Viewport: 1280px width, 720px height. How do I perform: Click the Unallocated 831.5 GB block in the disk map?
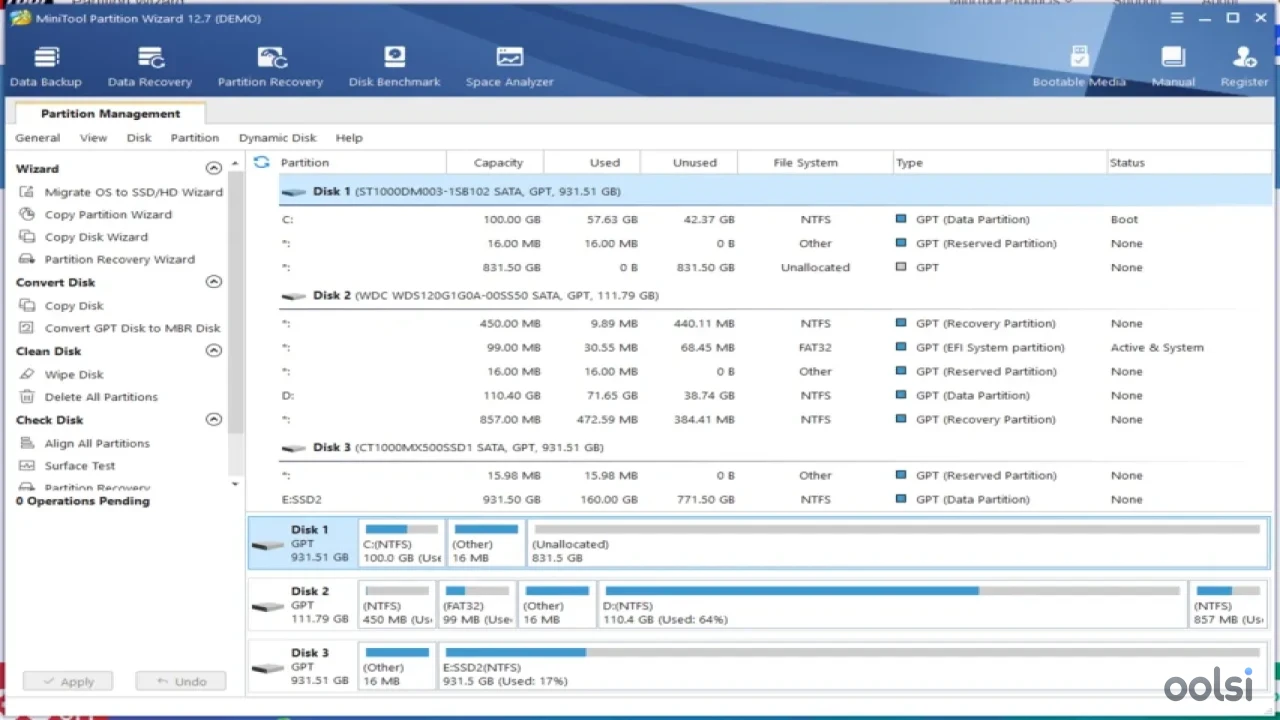pos(896,543)
